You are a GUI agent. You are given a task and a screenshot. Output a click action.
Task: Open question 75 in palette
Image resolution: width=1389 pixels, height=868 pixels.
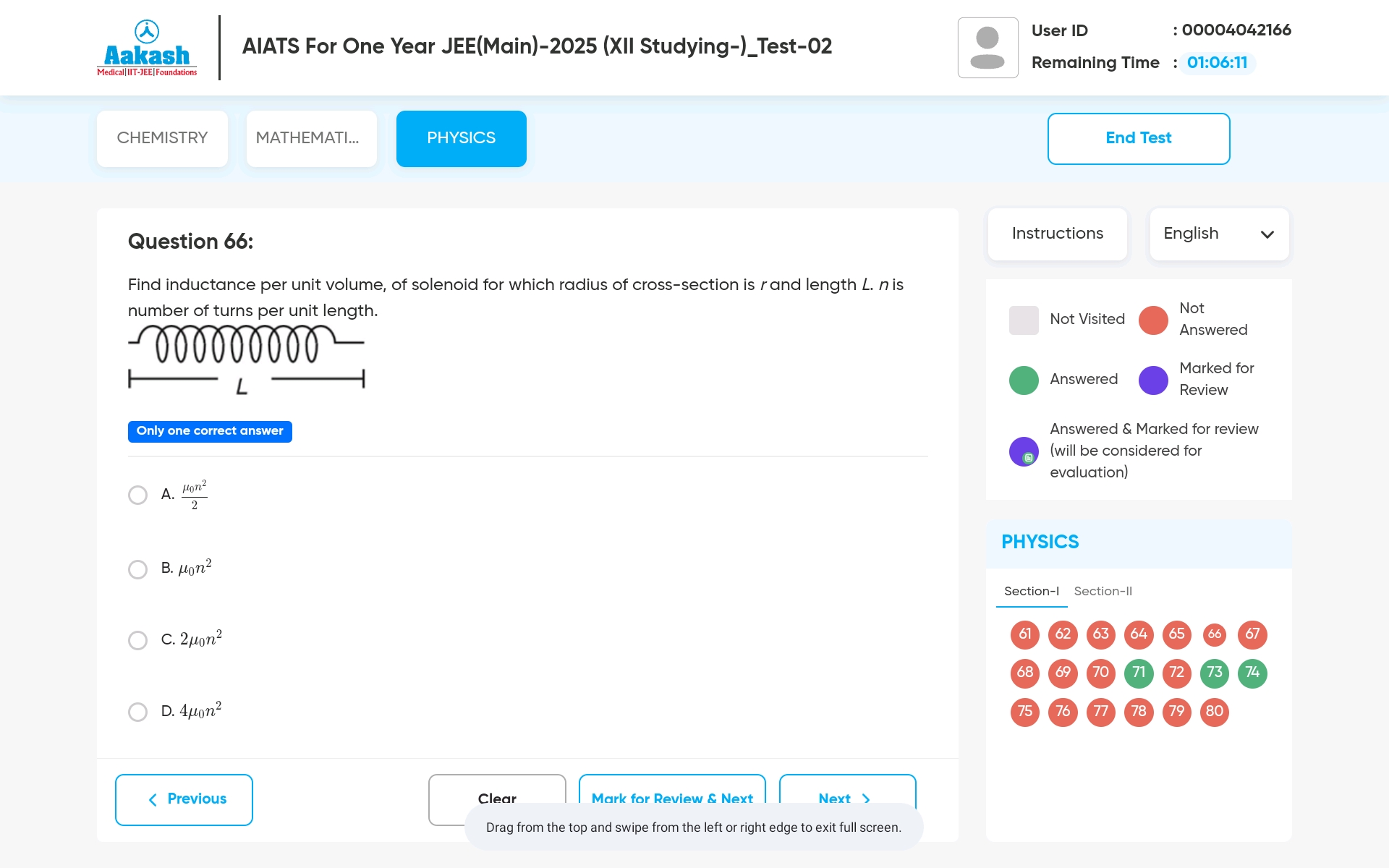(1024, 712)
